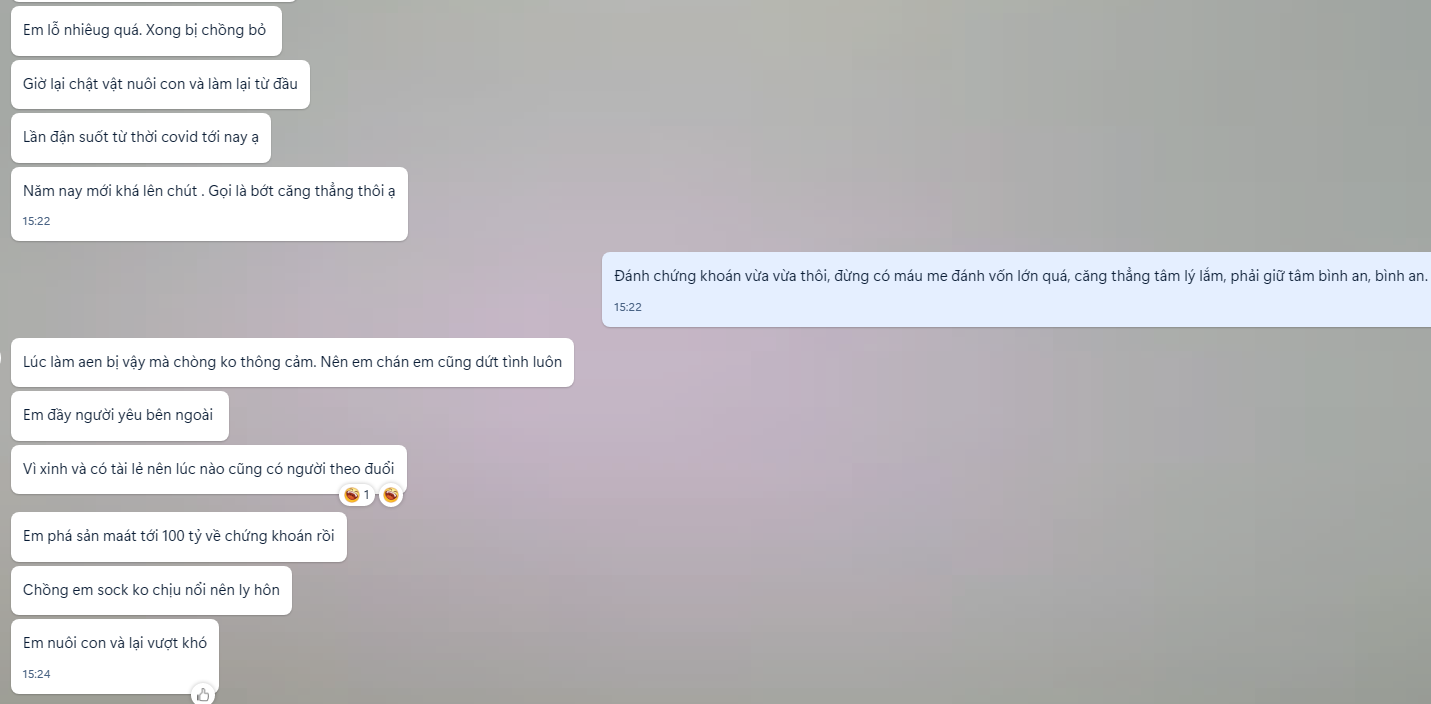The height and width of the screenshot is (704, 1431).
Task: Click message 'Năm nay mới khá lên chút'
Action: click(x=209, y=204)
